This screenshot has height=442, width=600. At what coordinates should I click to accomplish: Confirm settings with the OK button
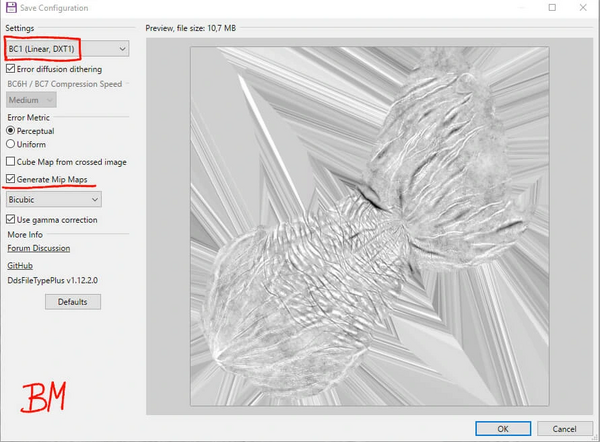click(502, 428)
